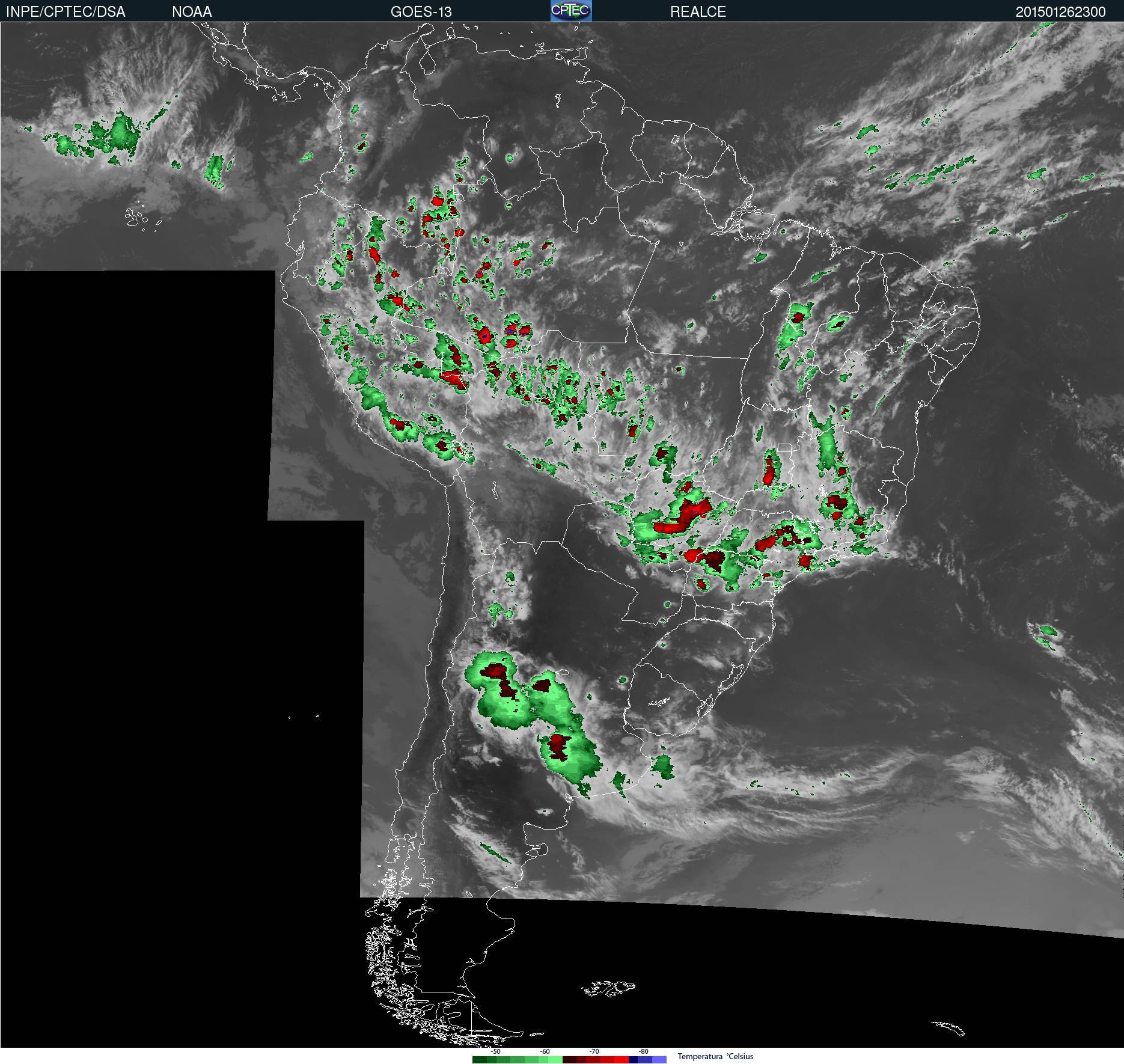Image resolution: width=1124 pixels, height=1064 pixels.
Task: Click the 201501262300 timestamp
Action: point(1061,12)
